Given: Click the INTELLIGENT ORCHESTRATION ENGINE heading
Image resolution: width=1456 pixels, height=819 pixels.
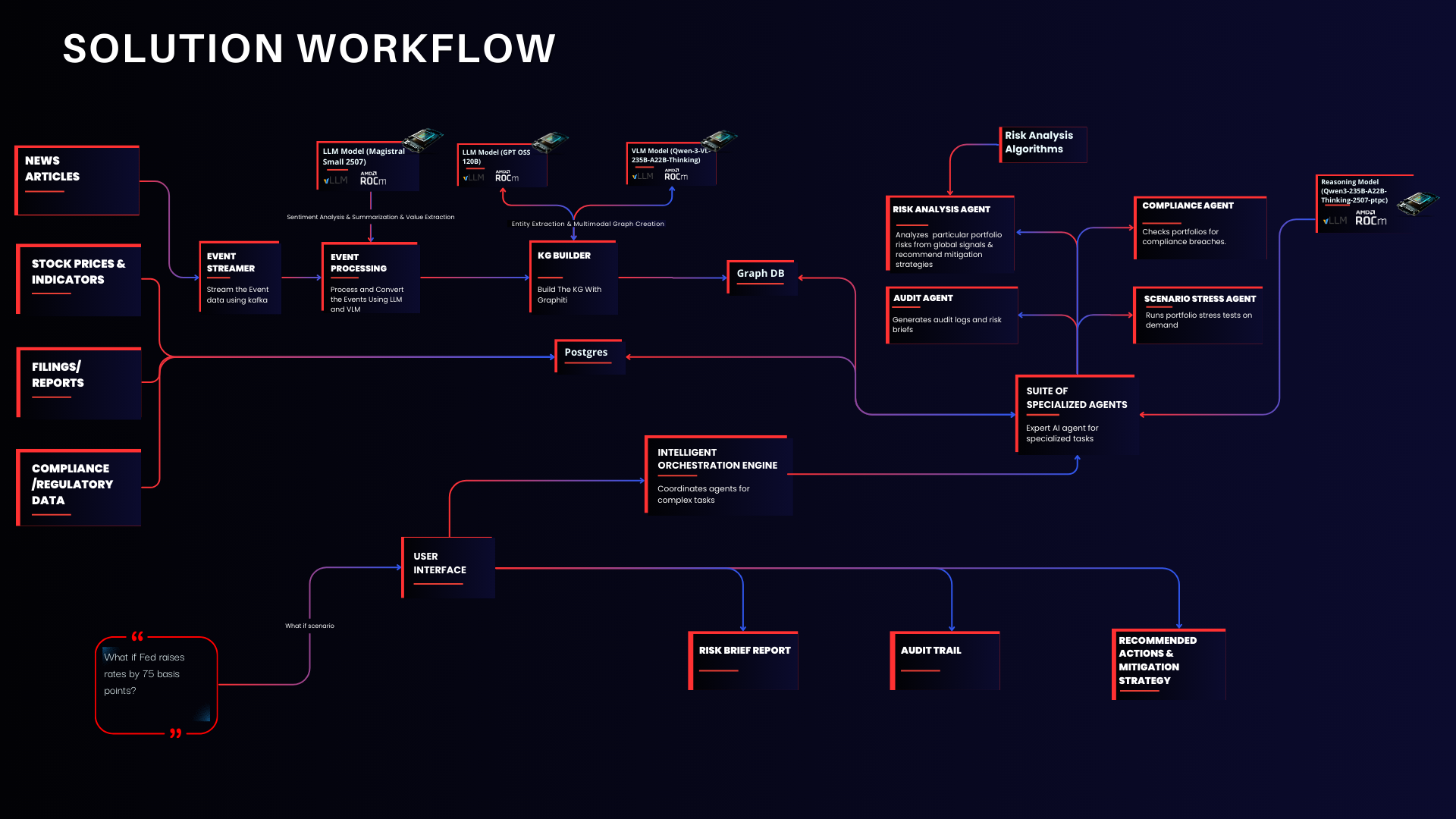Looking at the screenshot, I should point(717,459).
